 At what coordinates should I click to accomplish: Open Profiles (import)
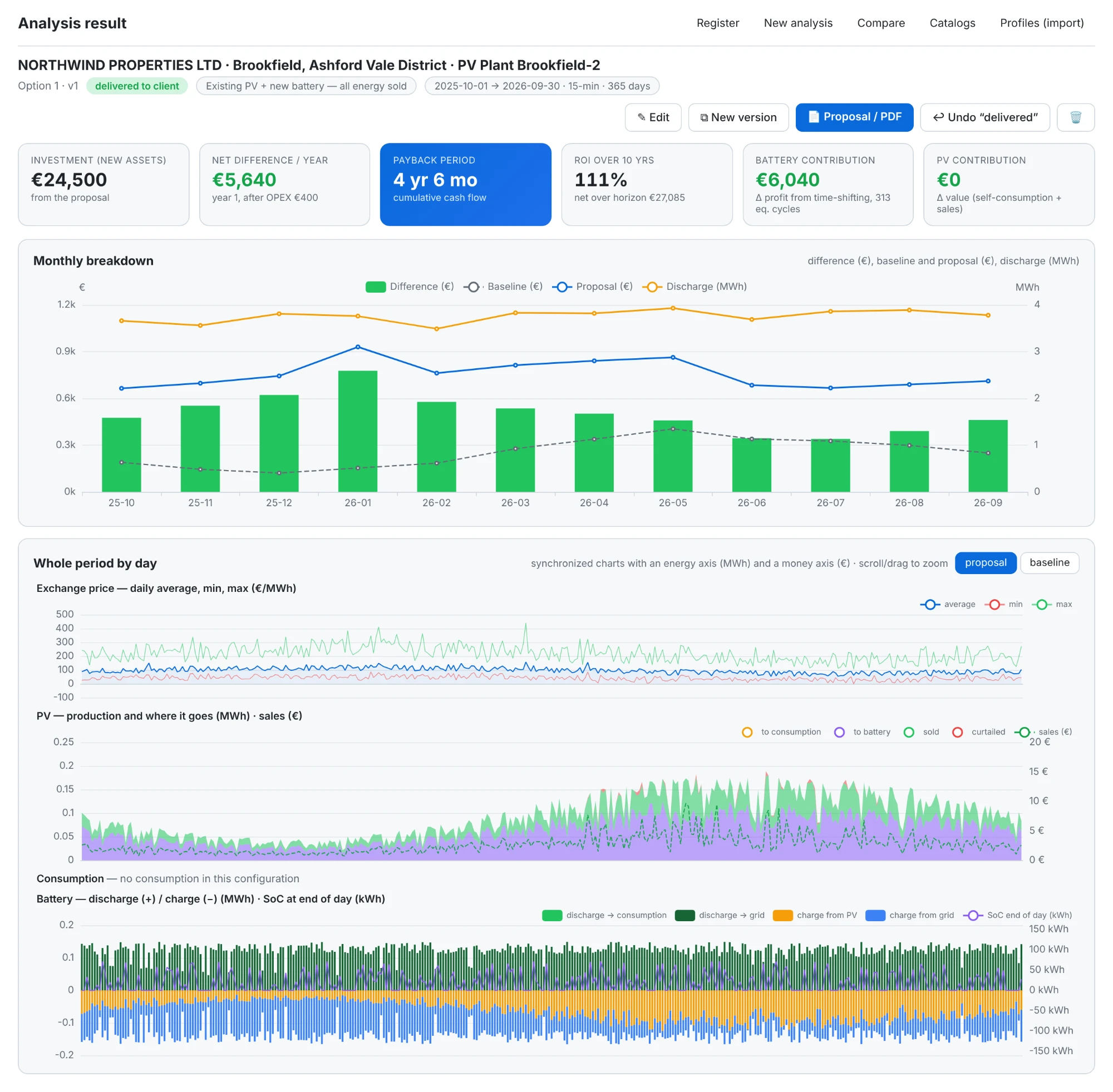(1042, 23)
